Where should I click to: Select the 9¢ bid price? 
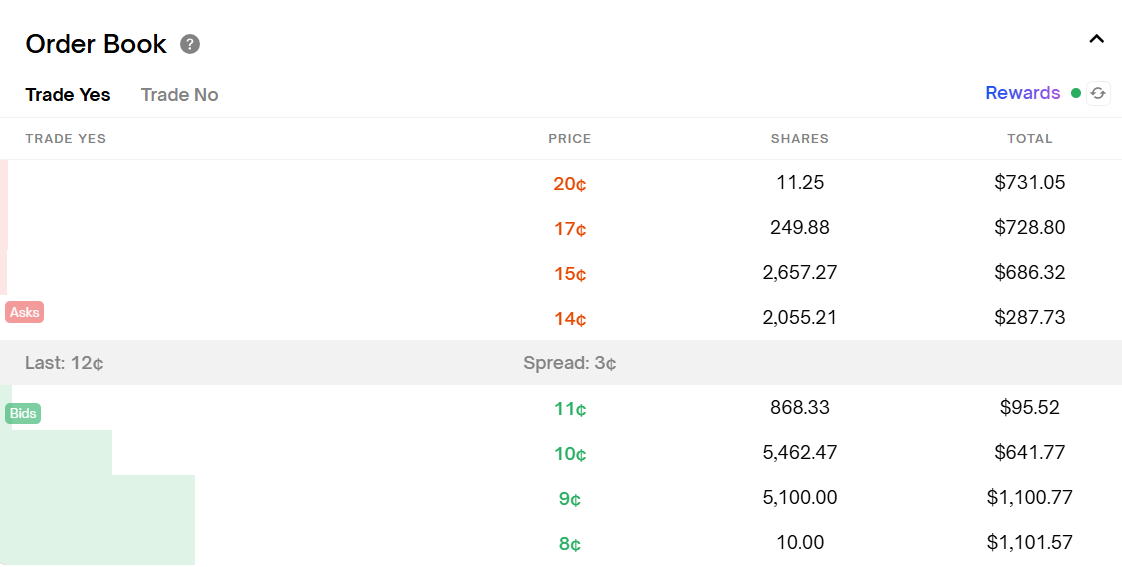click(x=569, y=499)
